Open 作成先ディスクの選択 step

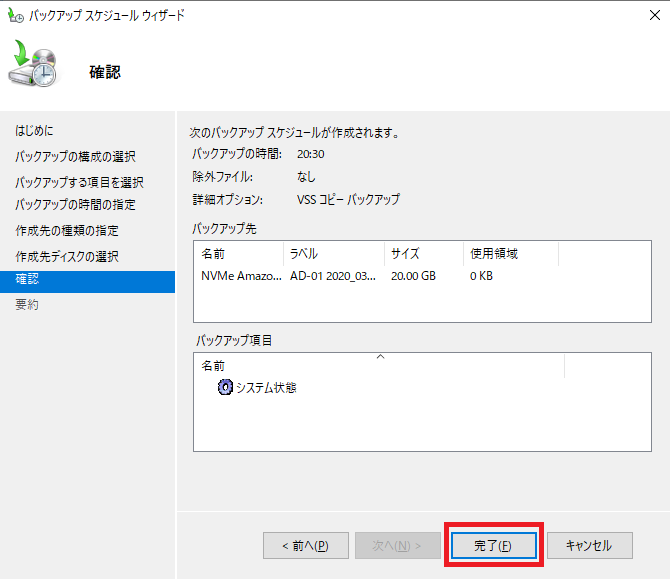tap(68, 256)
